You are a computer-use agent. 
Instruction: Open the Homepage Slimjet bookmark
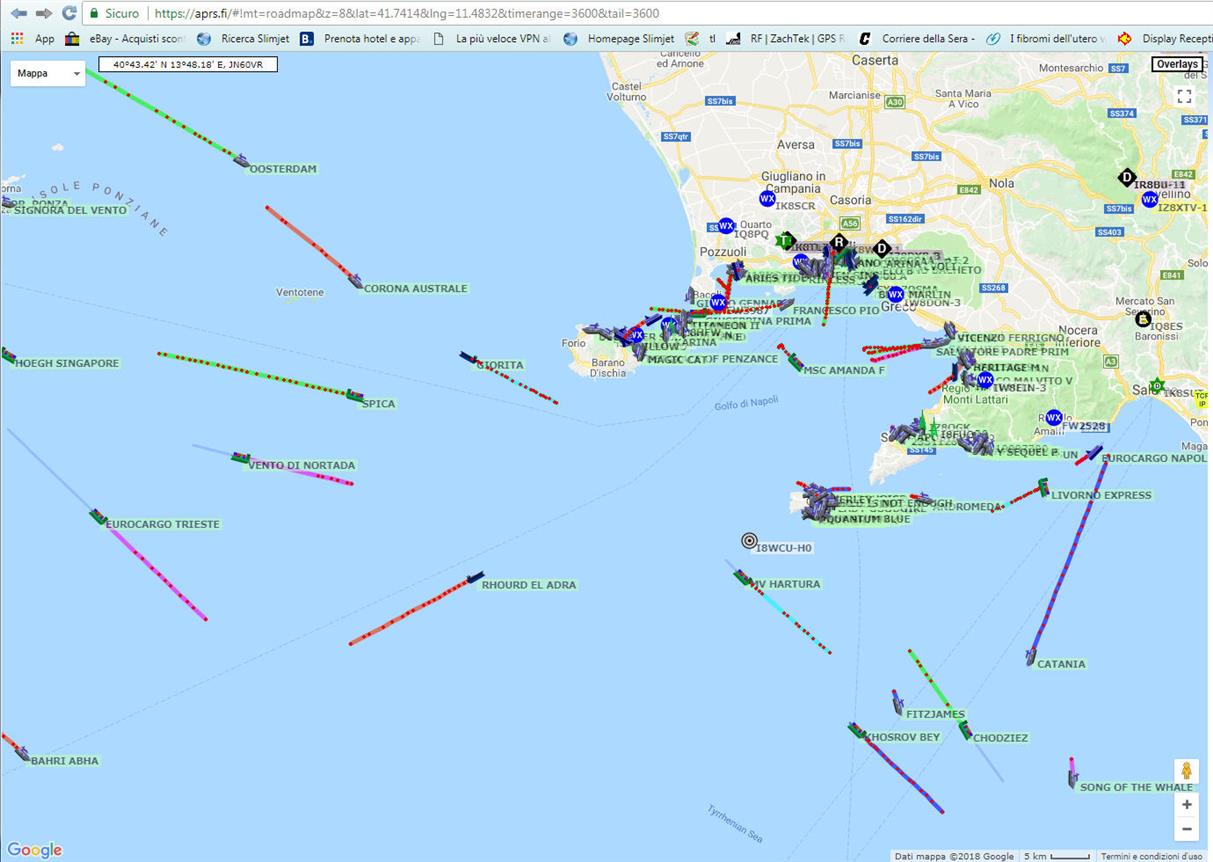(x=619, y=39)
